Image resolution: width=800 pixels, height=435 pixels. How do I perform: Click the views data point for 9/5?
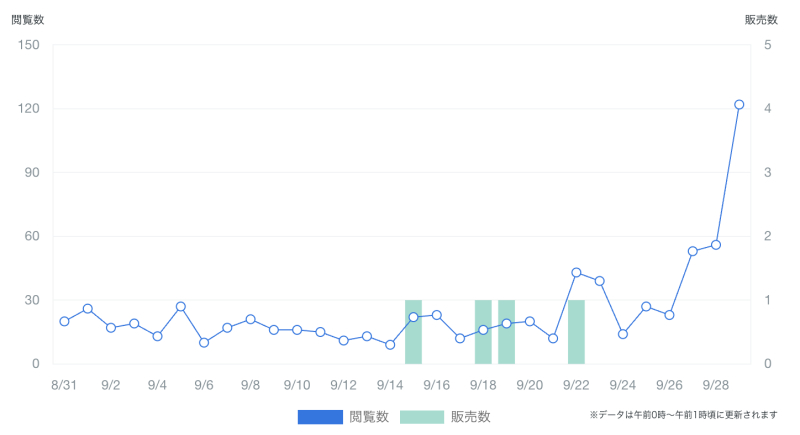(181, 307)
